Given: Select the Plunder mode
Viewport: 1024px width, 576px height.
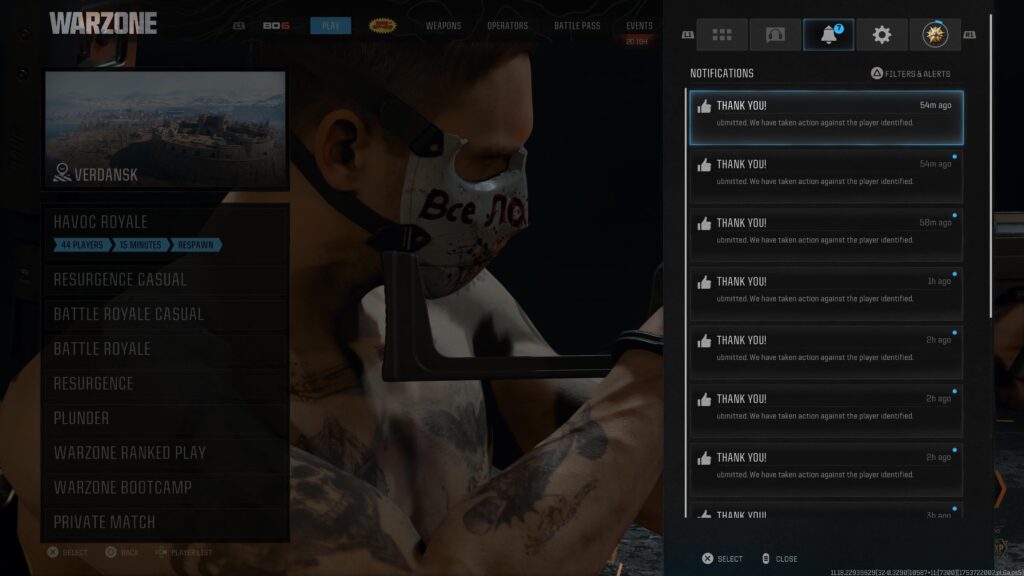Looking at the screenshot, I should point(166,418).
